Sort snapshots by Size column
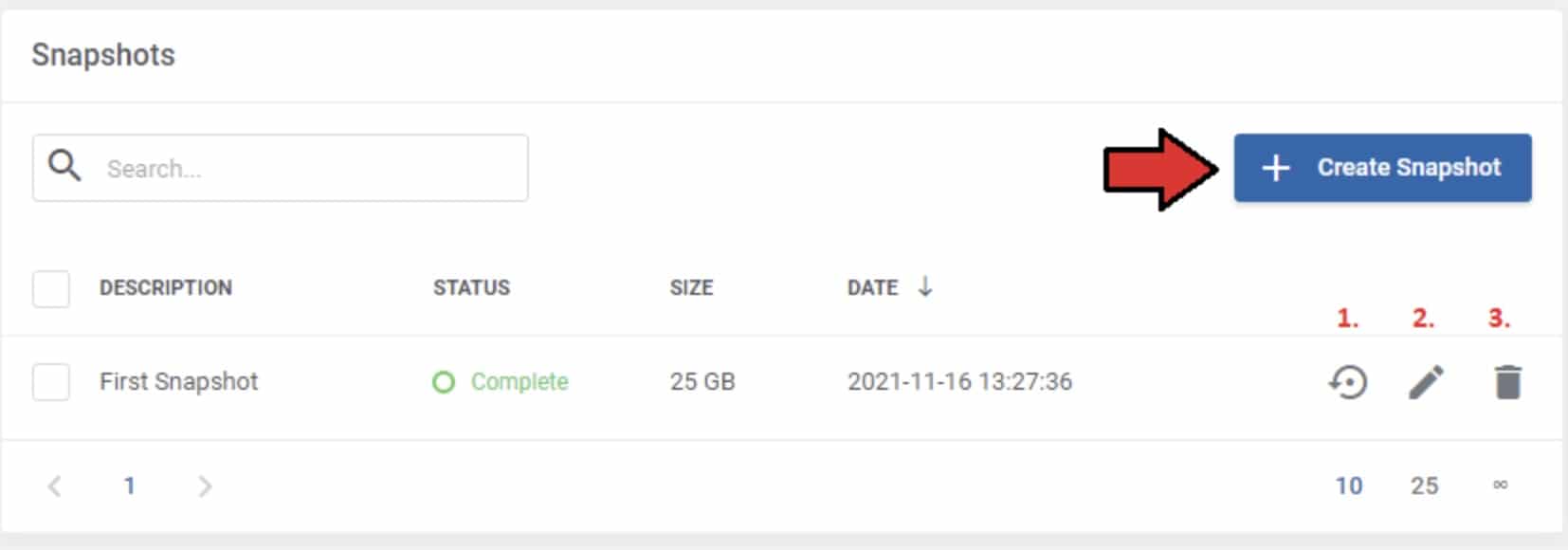Viewport: 1568px width, 550px height. (x=691, y=288)
